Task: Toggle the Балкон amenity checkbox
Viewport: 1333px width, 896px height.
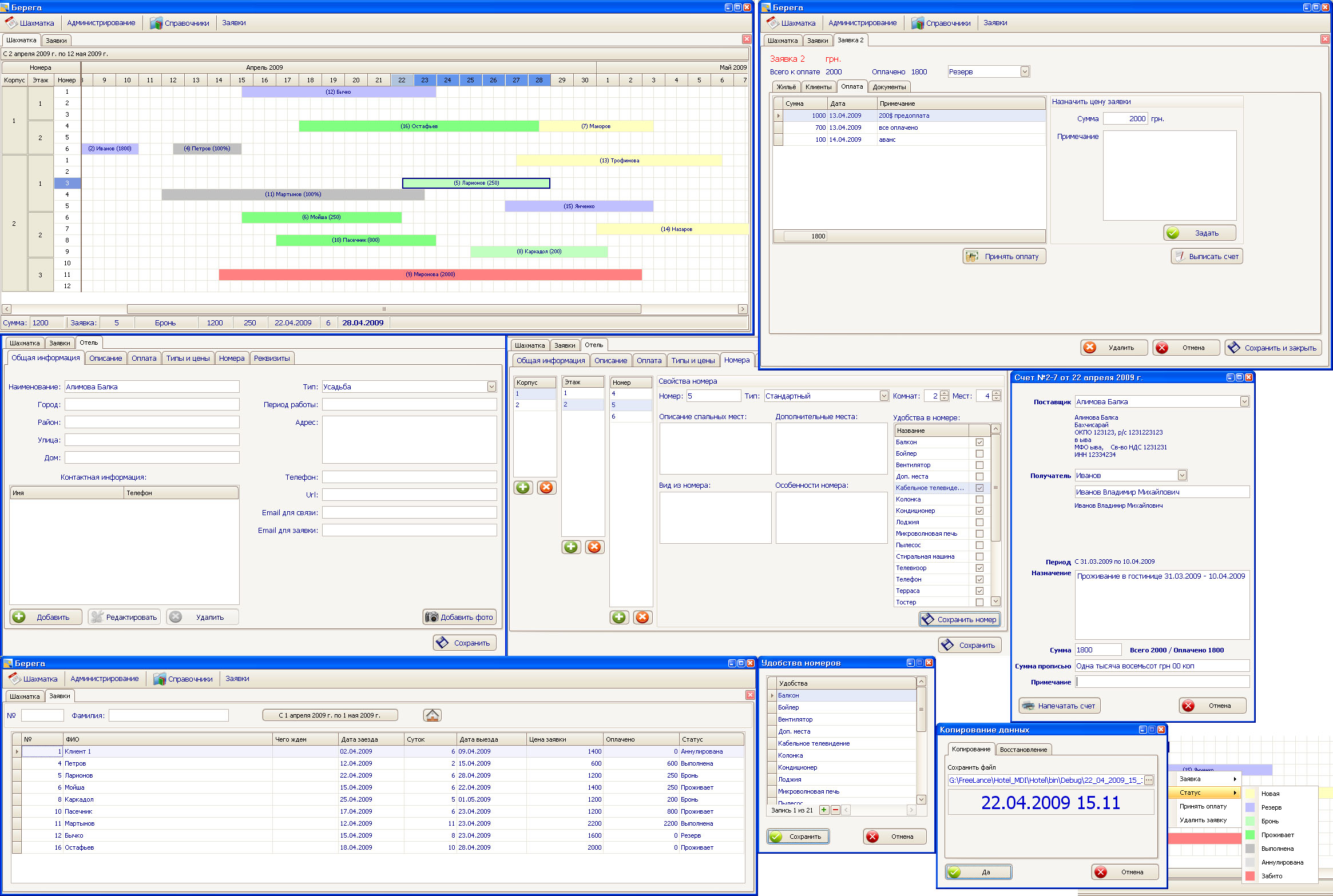Action: (x=979, y=442)
